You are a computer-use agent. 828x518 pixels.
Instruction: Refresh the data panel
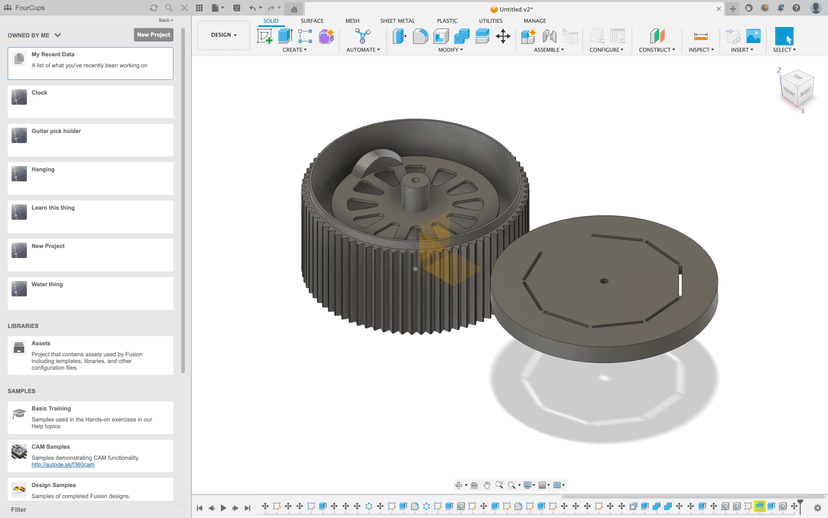(154, 8)
